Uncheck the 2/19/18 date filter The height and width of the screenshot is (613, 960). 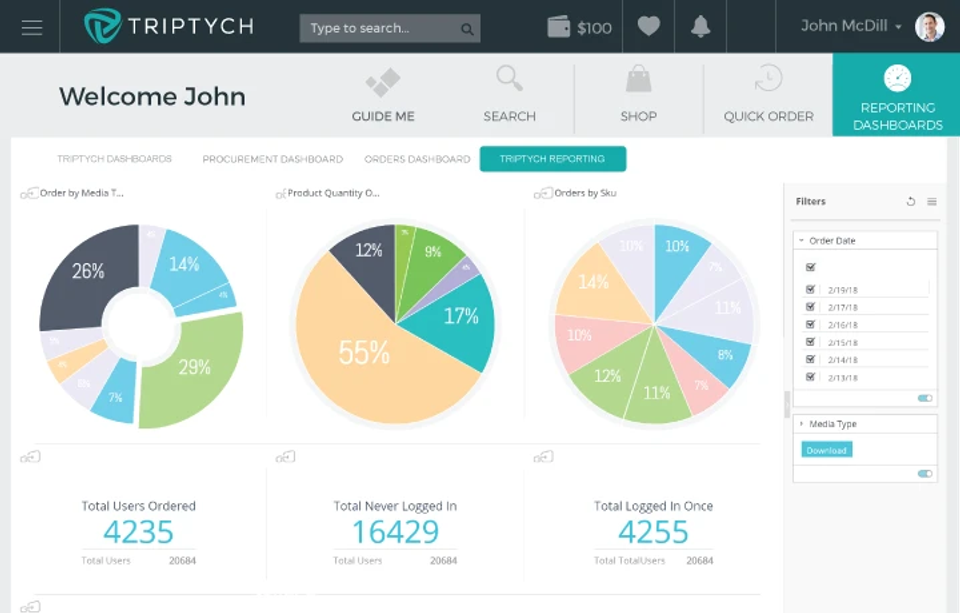[x=811, y=289]
